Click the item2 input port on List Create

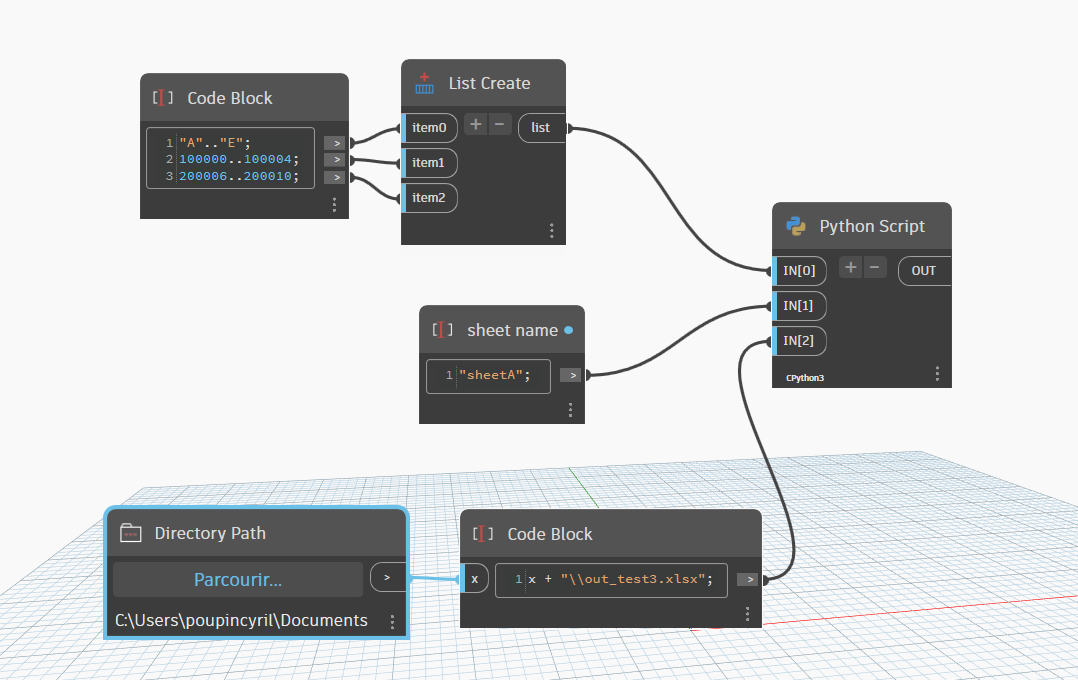pyautogui.click(x=428, y=198)
